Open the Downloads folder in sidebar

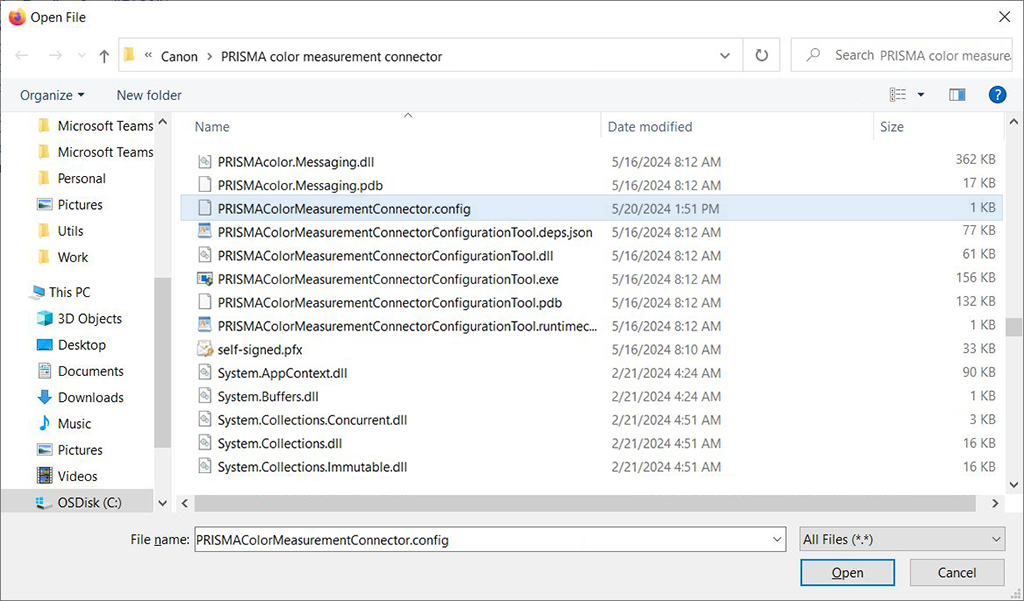[90, 397]
